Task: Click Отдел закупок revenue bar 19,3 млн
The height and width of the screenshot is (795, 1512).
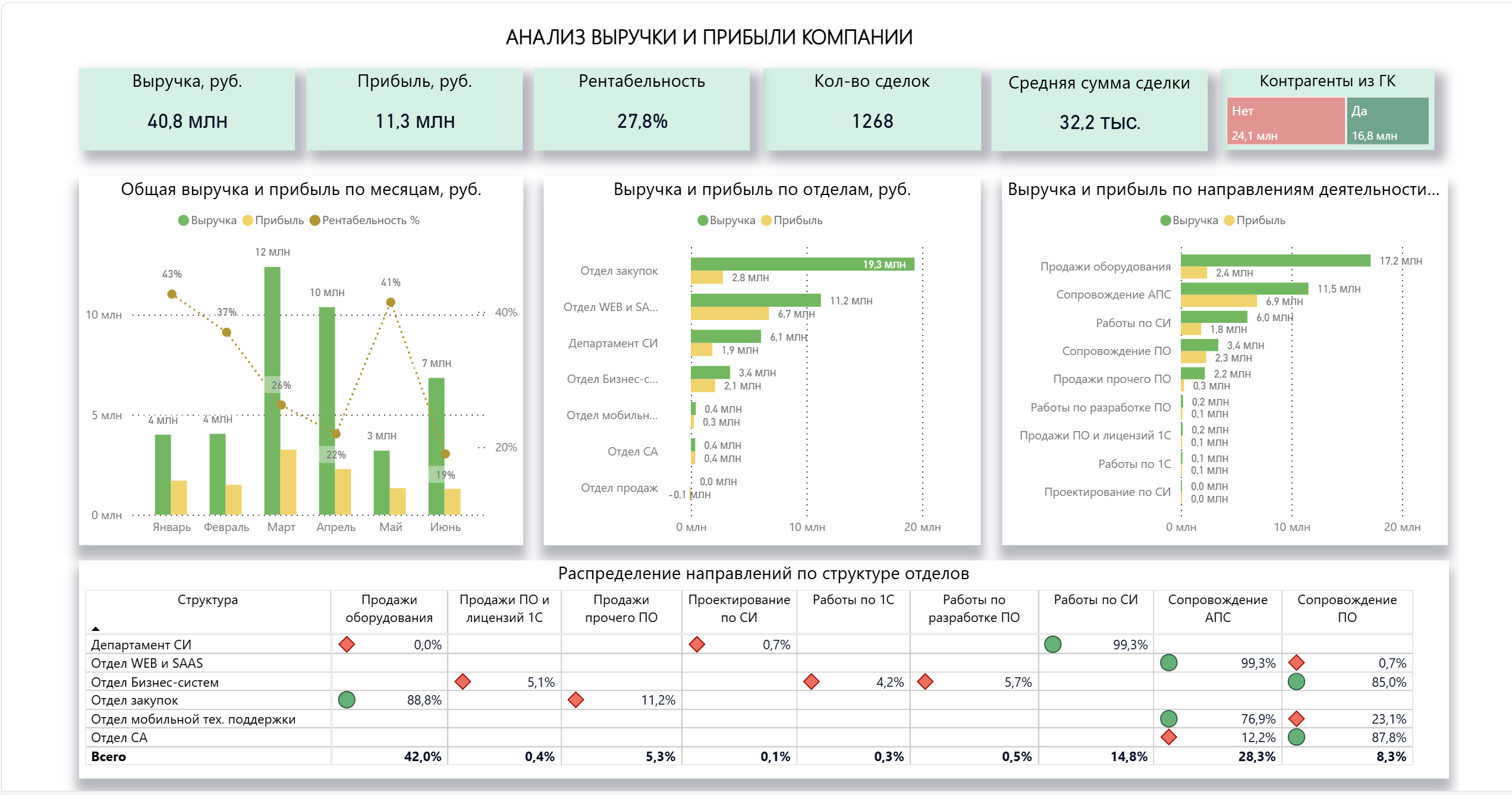Action: pyautogui.click(x=803, y=264)
